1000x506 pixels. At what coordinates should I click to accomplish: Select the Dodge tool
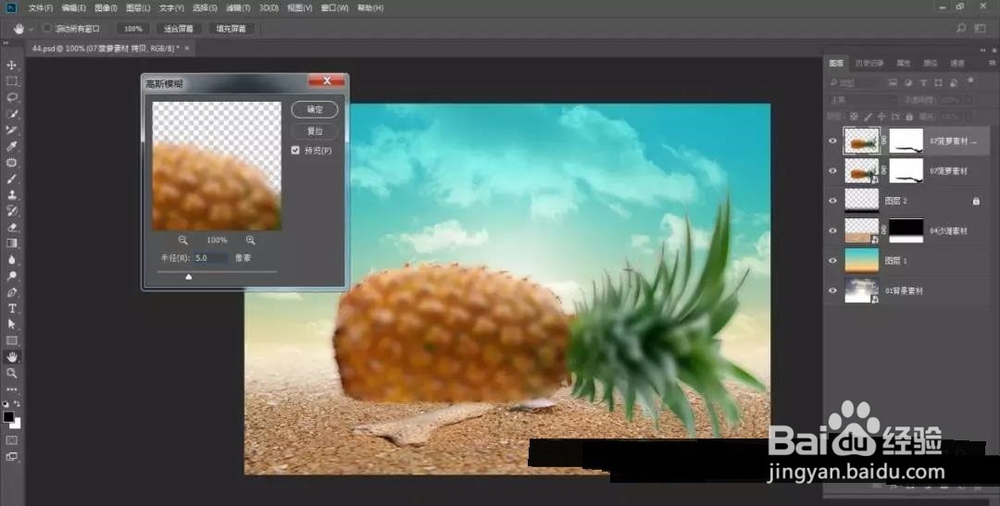coord(11,276)
